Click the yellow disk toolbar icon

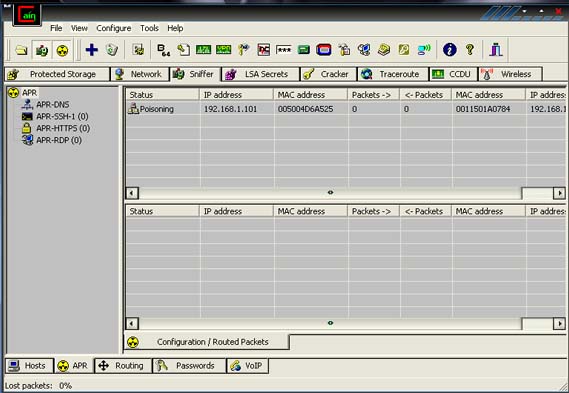tap(384, 50)
